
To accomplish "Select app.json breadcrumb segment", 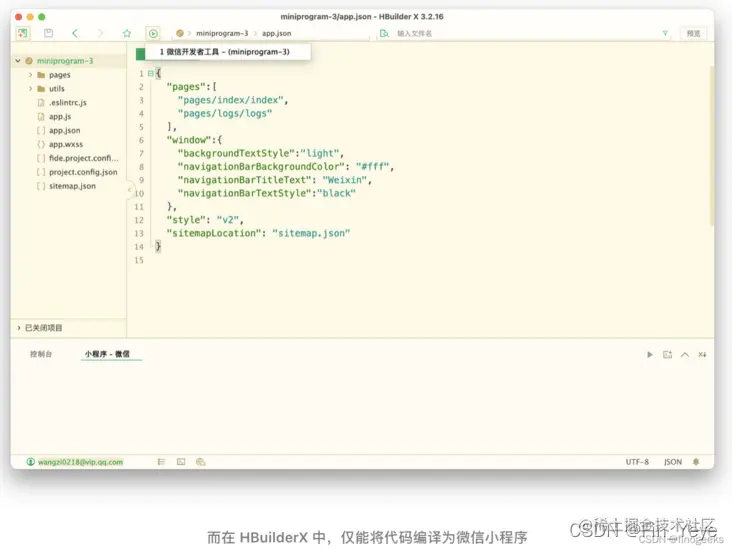I will [276, 34].
